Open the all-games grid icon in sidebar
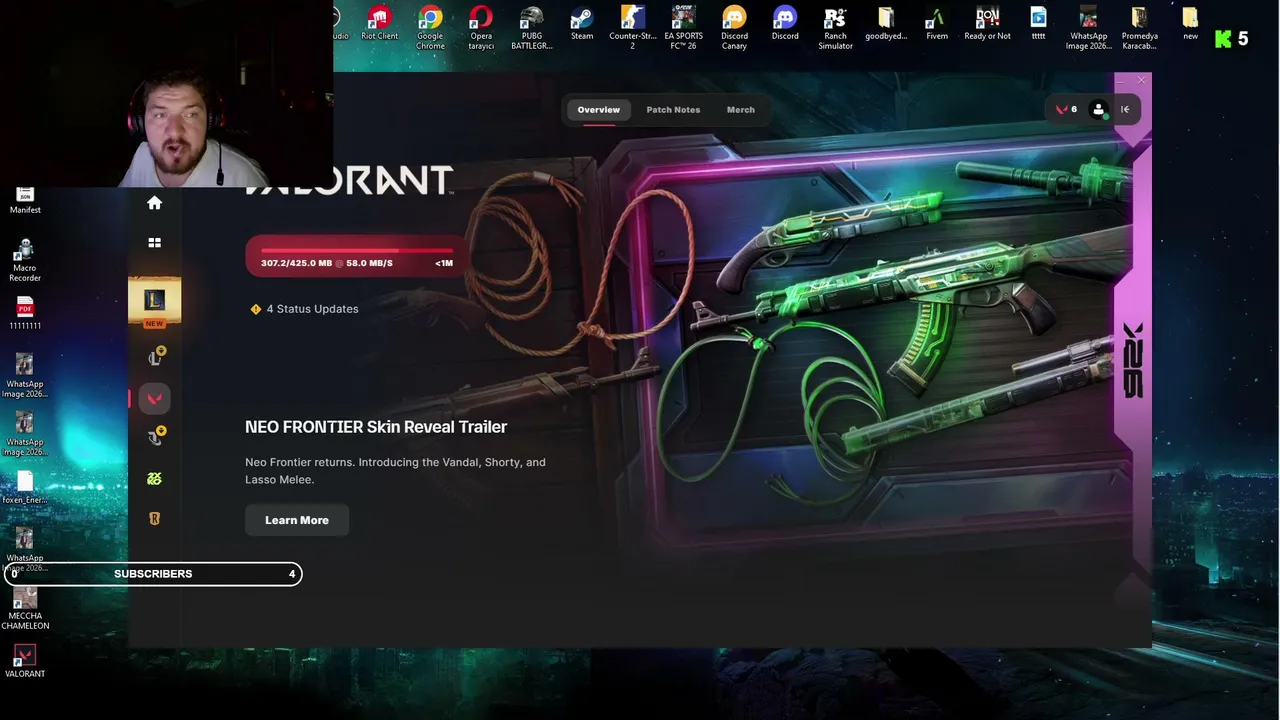Screen dimensions: 1280x720 click(x=154, y=243)
